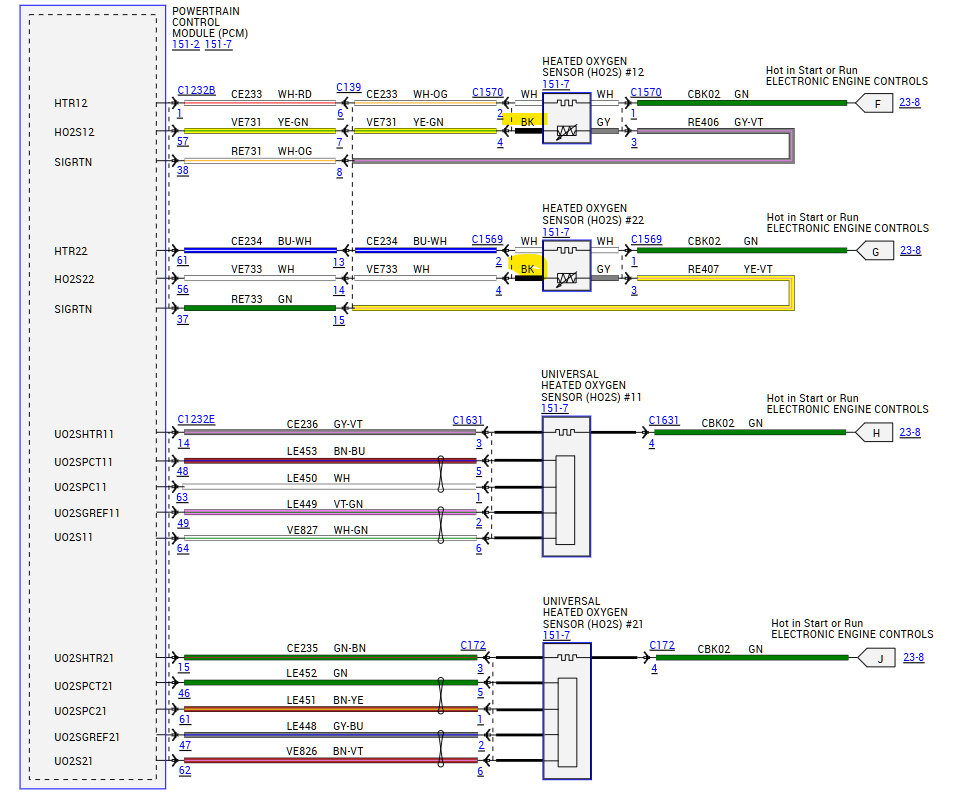This screenshot has width=955, height=802.
Task: Click the C1569 link right of HO2S #22 sensor
Action: tap(646, 239)
